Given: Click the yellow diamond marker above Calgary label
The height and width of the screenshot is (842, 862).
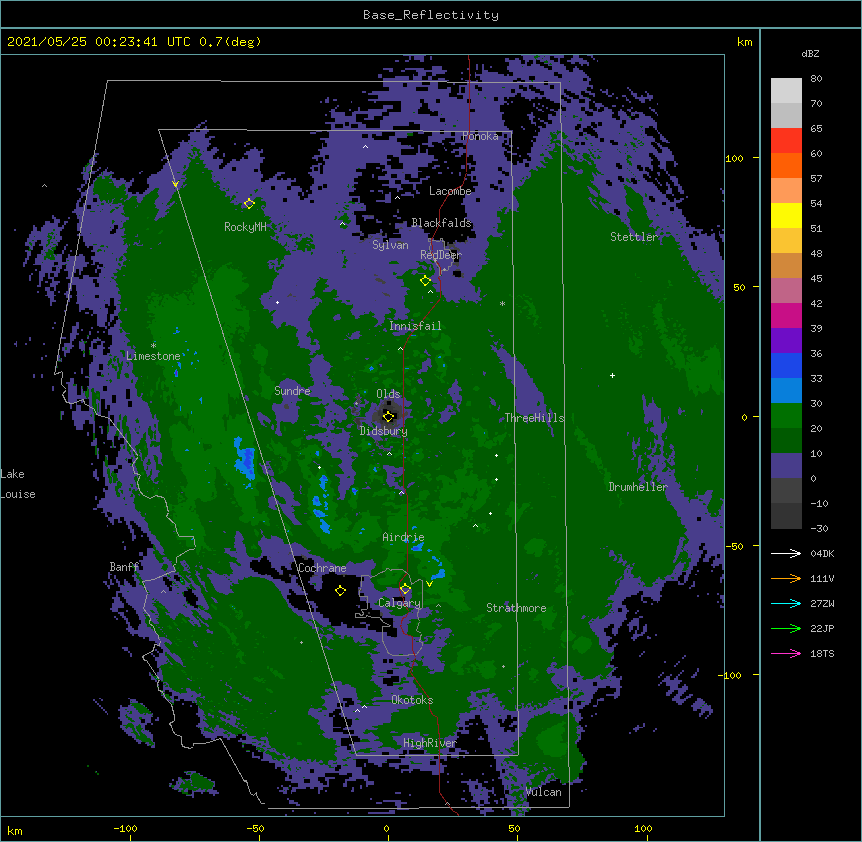Looking at the screenshot, I should [405, 589].
